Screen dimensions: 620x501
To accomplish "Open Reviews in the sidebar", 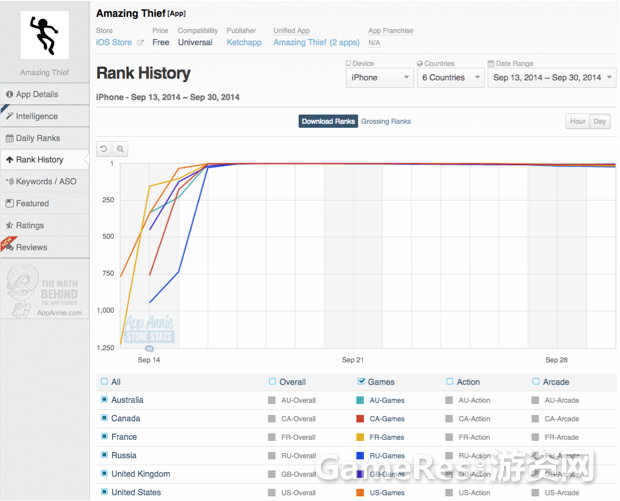I will tap(45, 247).
